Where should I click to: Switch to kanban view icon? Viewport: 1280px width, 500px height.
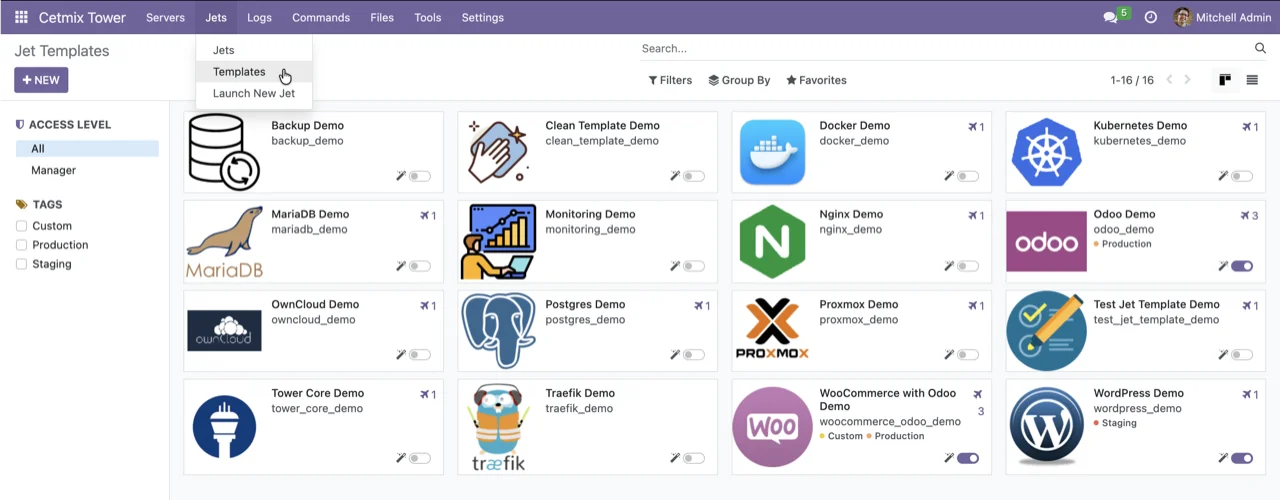point(1224,80)
